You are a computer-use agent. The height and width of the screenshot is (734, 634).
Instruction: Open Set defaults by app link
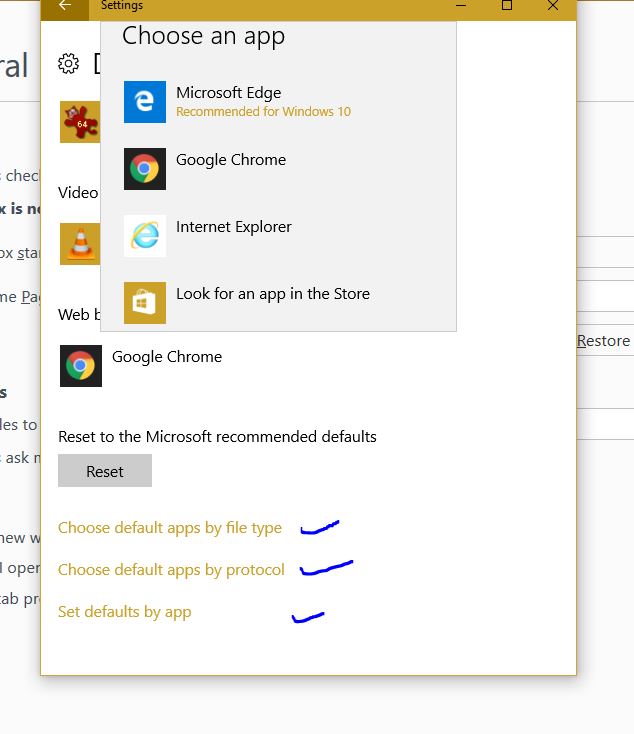125,612
